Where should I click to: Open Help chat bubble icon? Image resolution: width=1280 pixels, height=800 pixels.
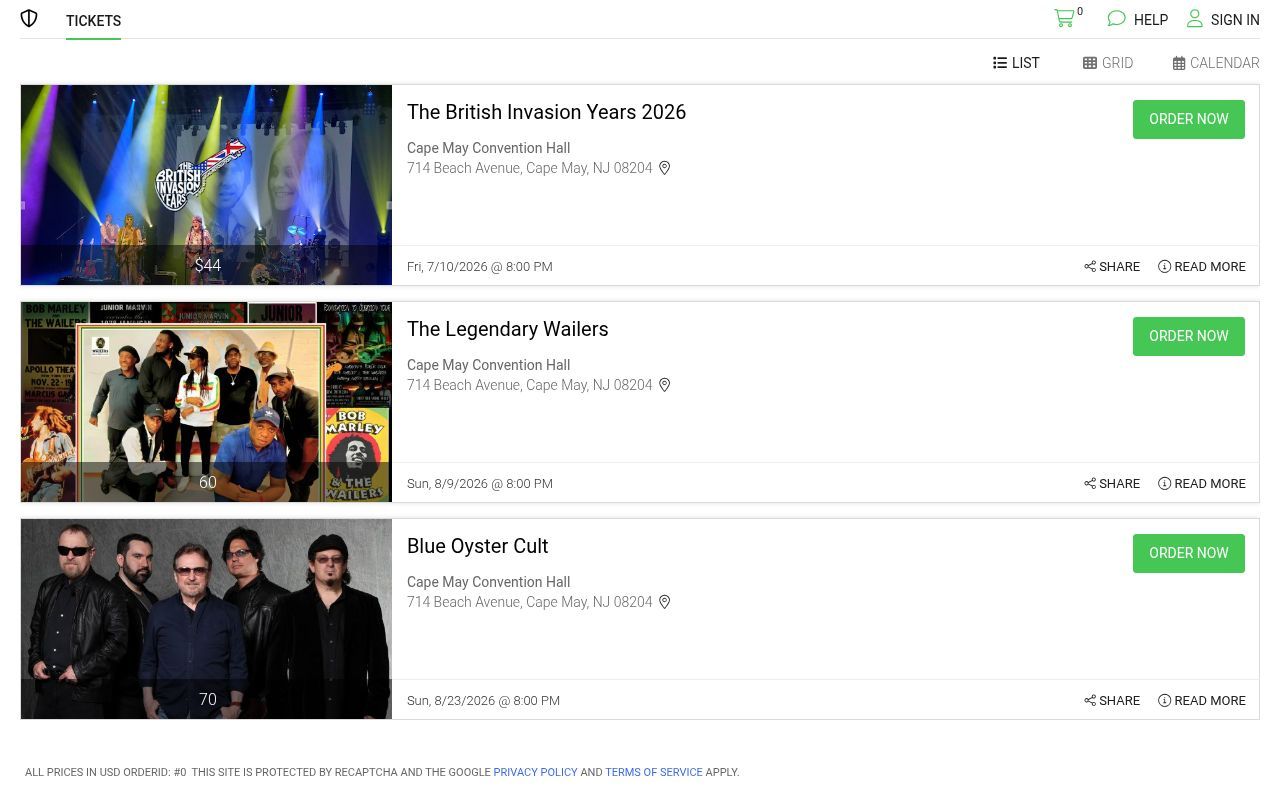click(x=1117, y=19)
